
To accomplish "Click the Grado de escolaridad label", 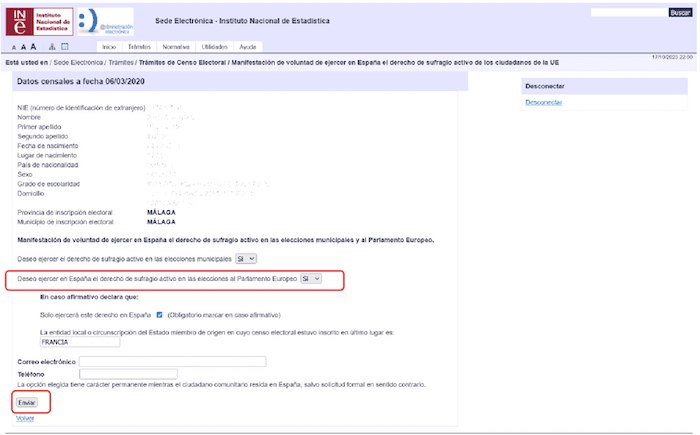I will point(49,184).
